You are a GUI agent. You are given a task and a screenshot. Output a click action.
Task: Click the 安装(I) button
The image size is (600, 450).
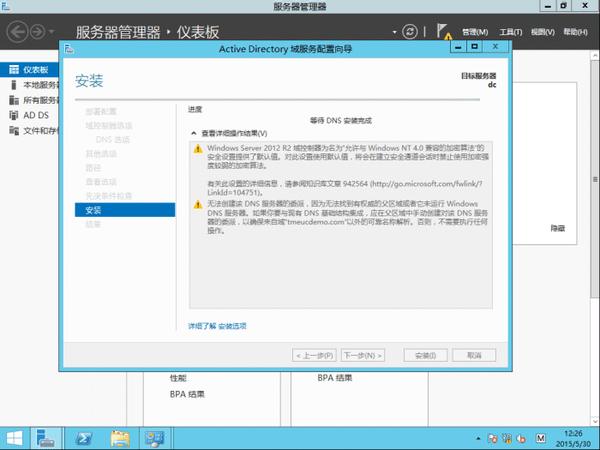pos(426,355)
